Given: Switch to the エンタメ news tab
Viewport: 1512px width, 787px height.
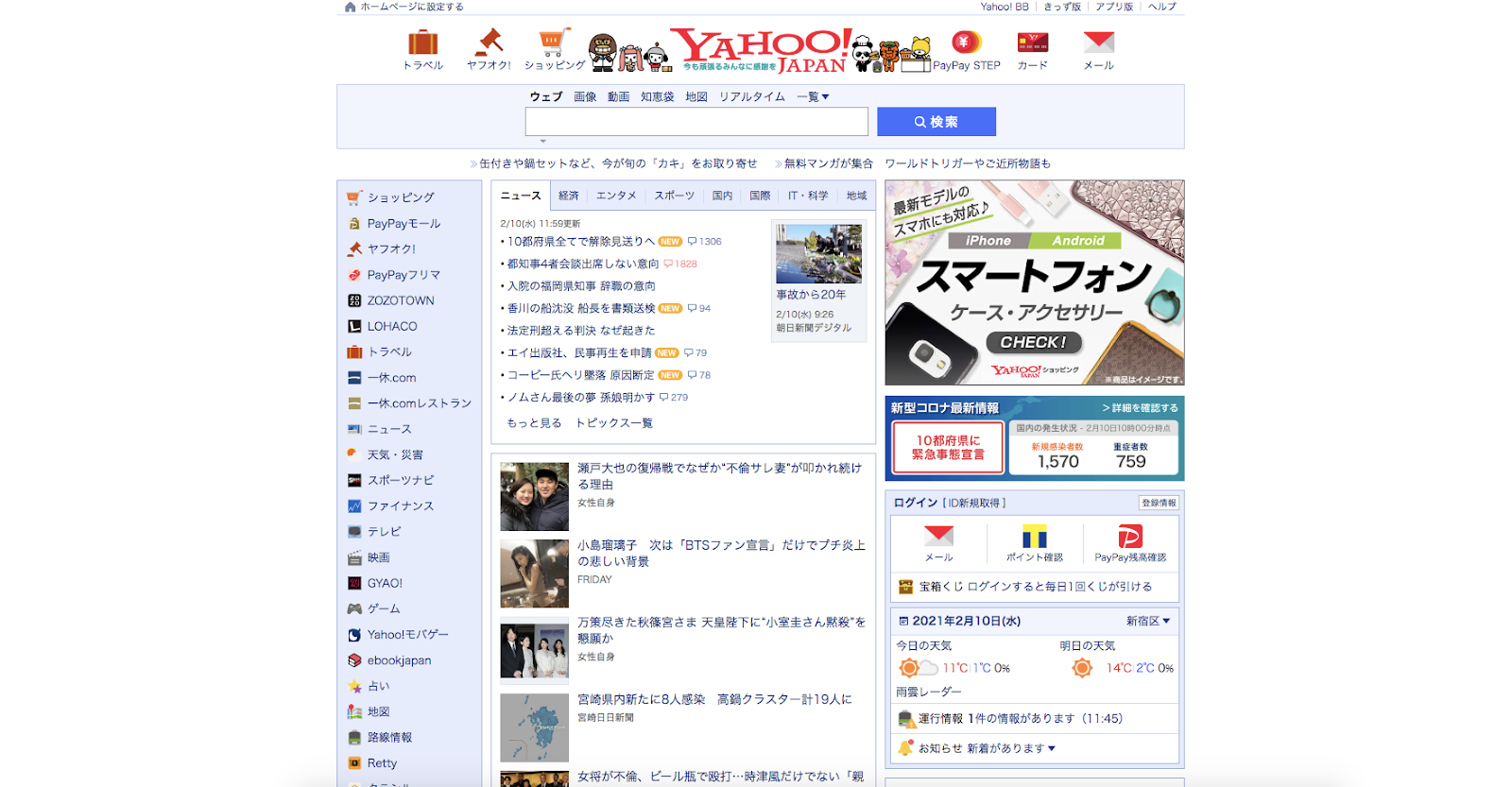Looking at the screenshot, I should tap(616, 196).
